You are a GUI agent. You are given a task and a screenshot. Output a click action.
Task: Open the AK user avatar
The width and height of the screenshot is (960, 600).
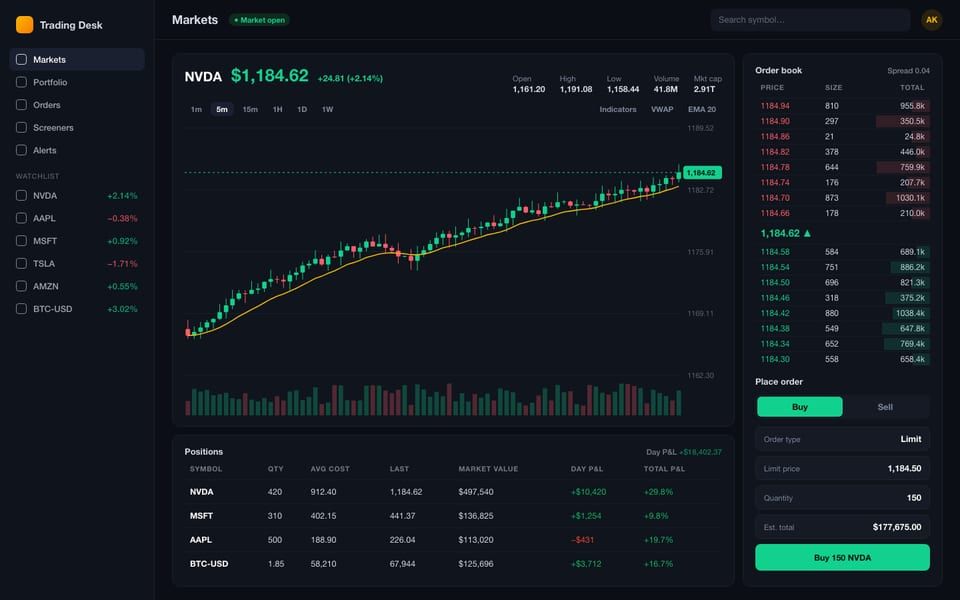tap(931, 20)
